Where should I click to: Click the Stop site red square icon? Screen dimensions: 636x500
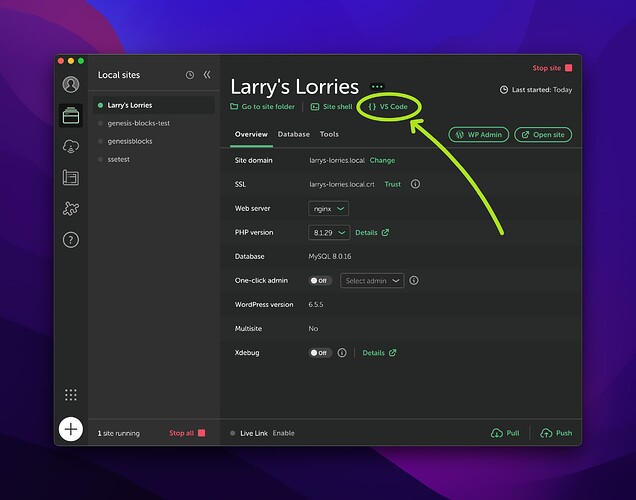pyautogui.click(x=569, y=68)
